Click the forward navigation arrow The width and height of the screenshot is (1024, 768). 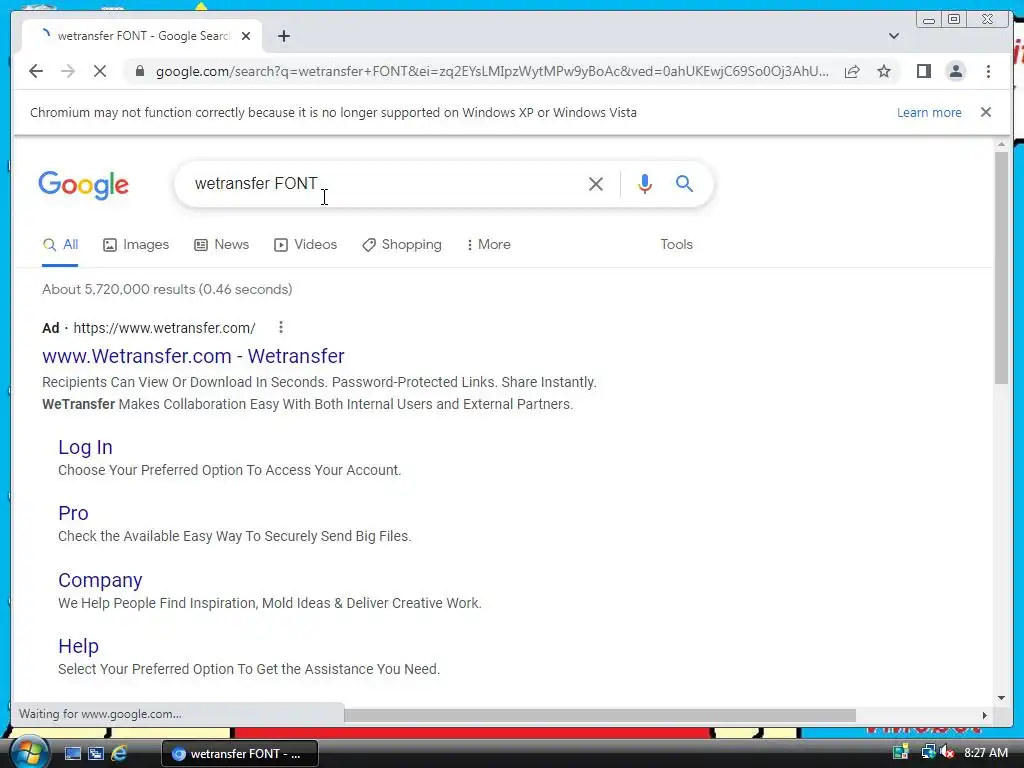pos(68,71)
